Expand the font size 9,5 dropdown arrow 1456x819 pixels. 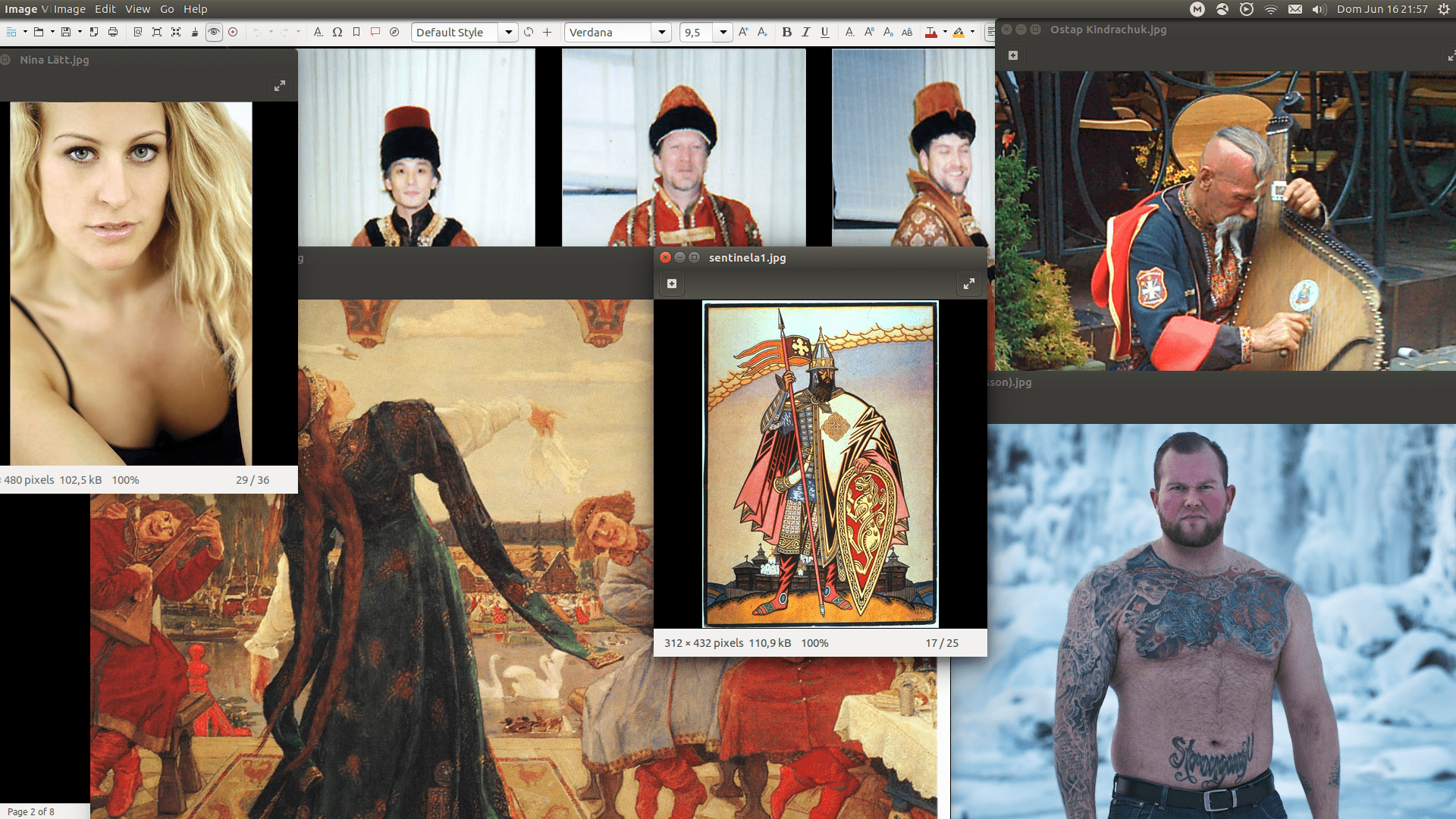tap(723, 33)
